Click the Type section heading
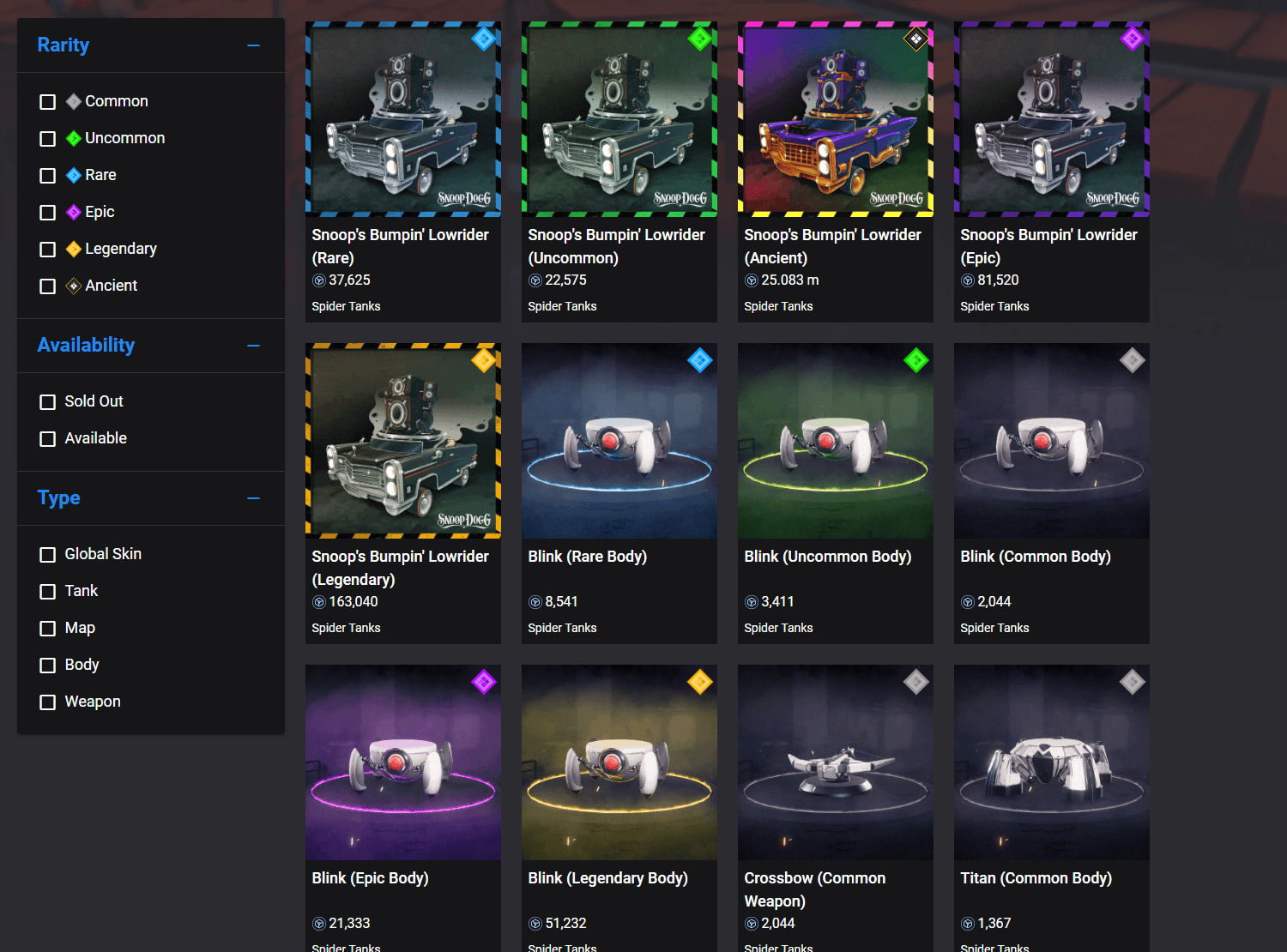This screenshot has height=952, width=1287. pyautogui.click(x=59, y=498)
